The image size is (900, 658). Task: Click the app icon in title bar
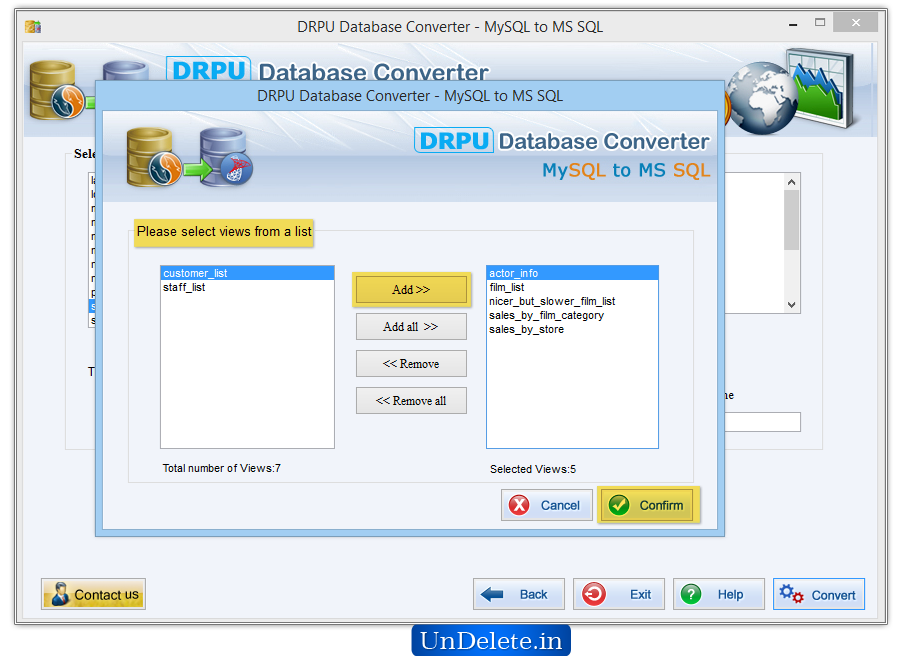click(33, 26)
